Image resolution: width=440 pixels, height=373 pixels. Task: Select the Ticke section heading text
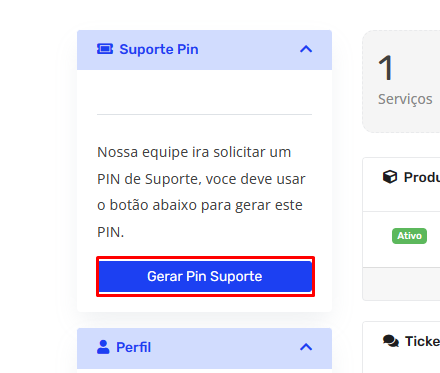422,341
